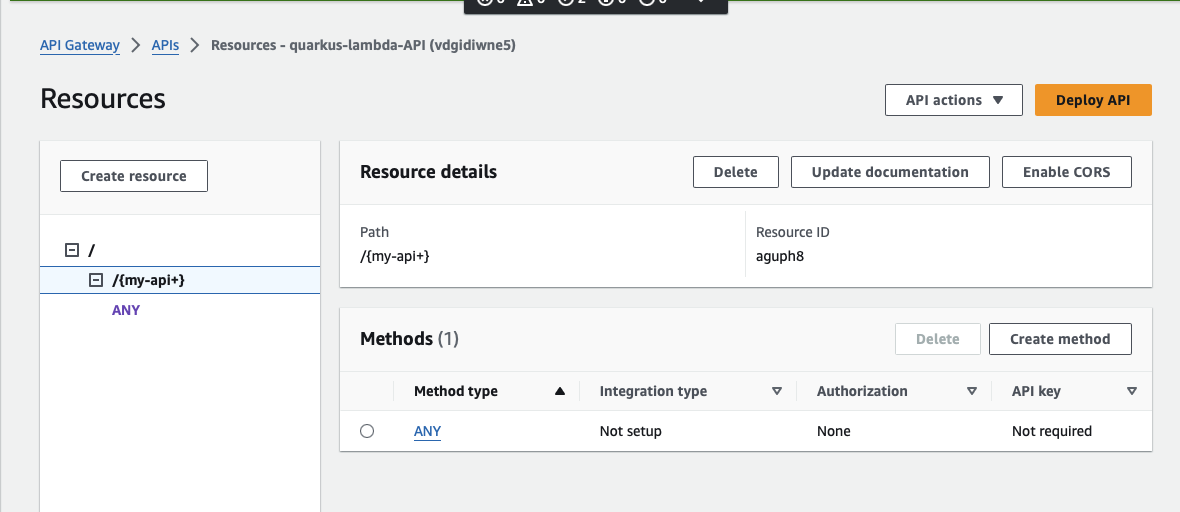The image size is (1180, 512).
Task: Click the Resource ID label
Action: click(792, 232)
